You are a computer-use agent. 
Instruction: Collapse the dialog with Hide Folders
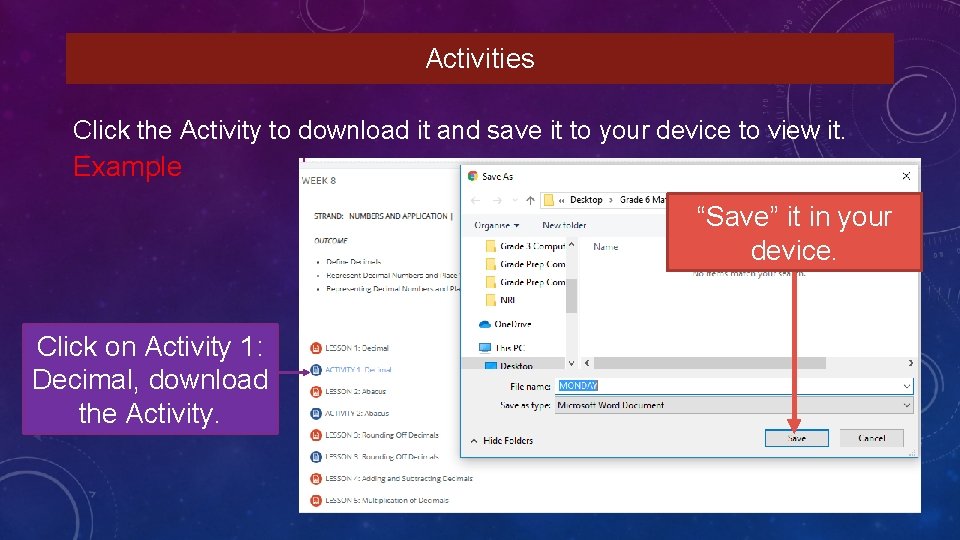pos(502,440)
